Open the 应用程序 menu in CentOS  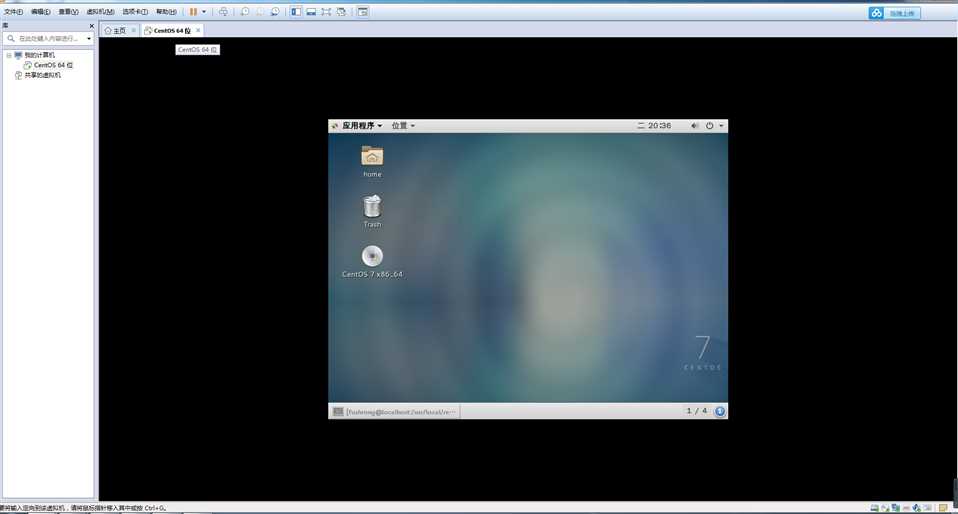click(x=362, y=125)
